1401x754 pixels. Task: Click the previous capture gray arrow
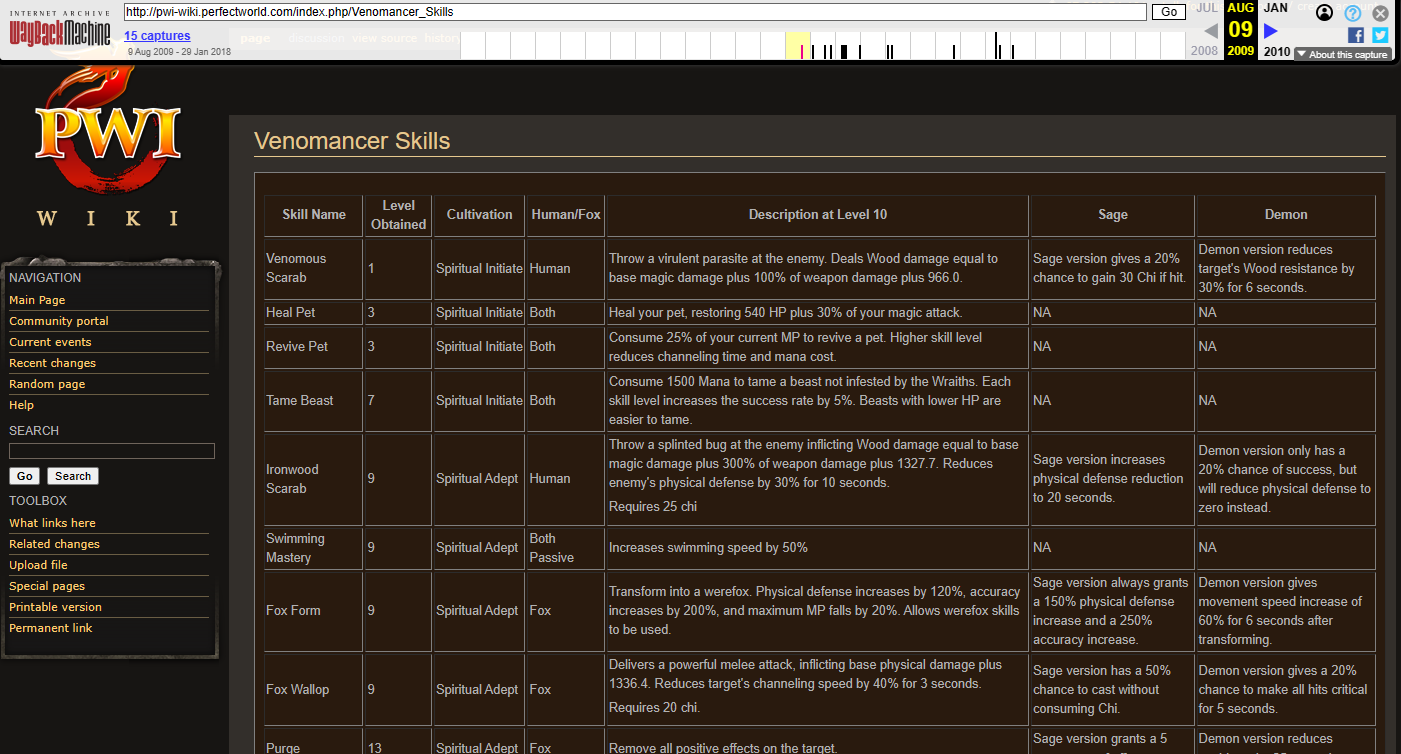[x=1211, y=31]
